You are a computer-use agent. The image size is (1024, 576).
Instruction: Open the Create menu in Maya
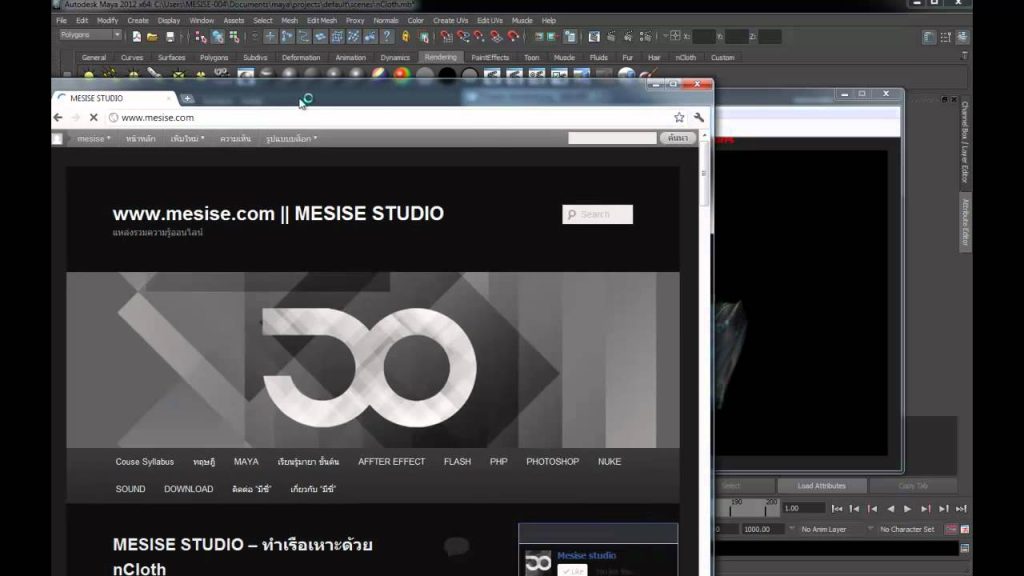tap(138, 20)
